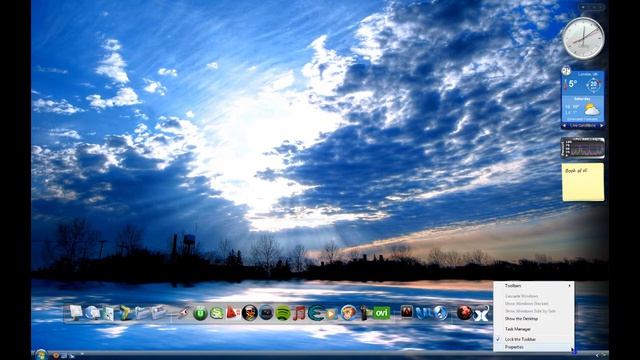Image resolution: width=640 pixels, height=360 pixels.
Task: Open the red sphere icon beside the X icon
Action: click(x=464, y=313)
